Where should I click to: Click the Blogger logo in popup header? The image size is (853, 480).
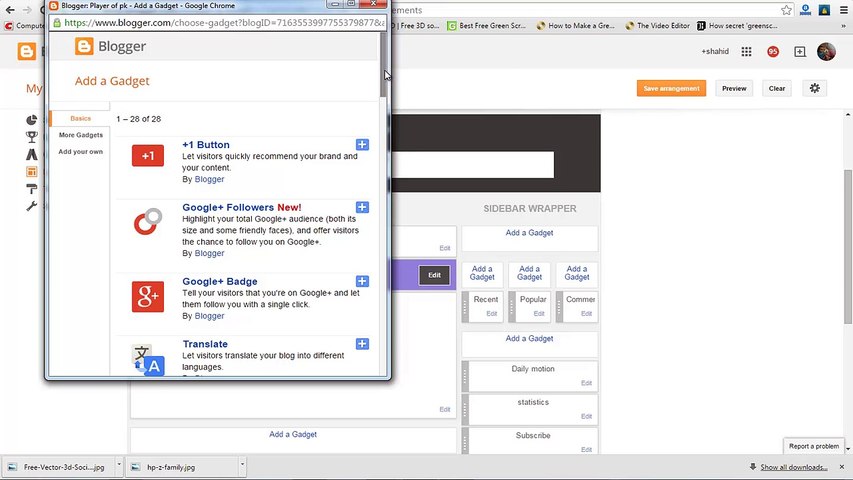[110, 46]
